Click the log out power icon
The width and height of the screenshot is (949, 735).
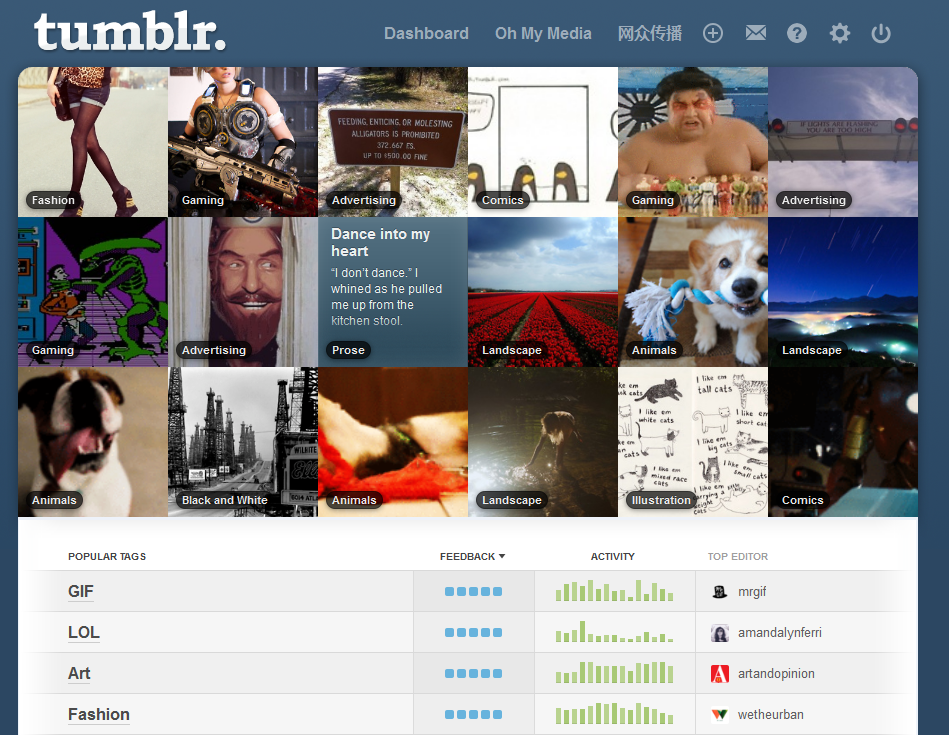[881, 33]
